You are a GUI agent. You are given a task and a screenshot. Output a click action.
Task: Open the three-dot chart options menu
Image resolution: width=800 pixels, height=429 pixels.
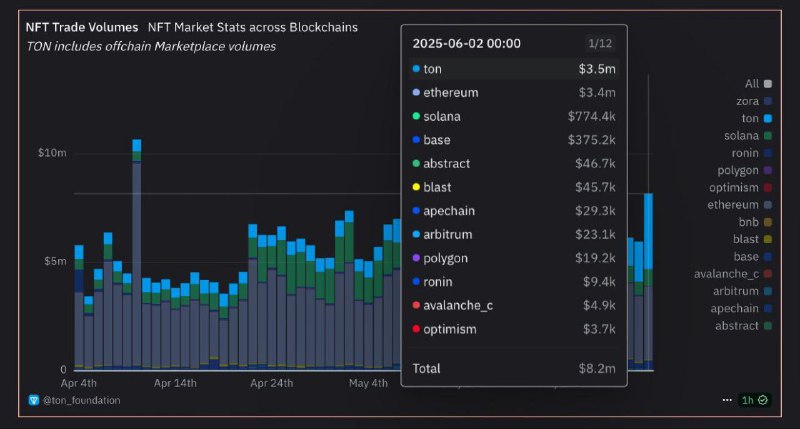[x=726, y=400]
